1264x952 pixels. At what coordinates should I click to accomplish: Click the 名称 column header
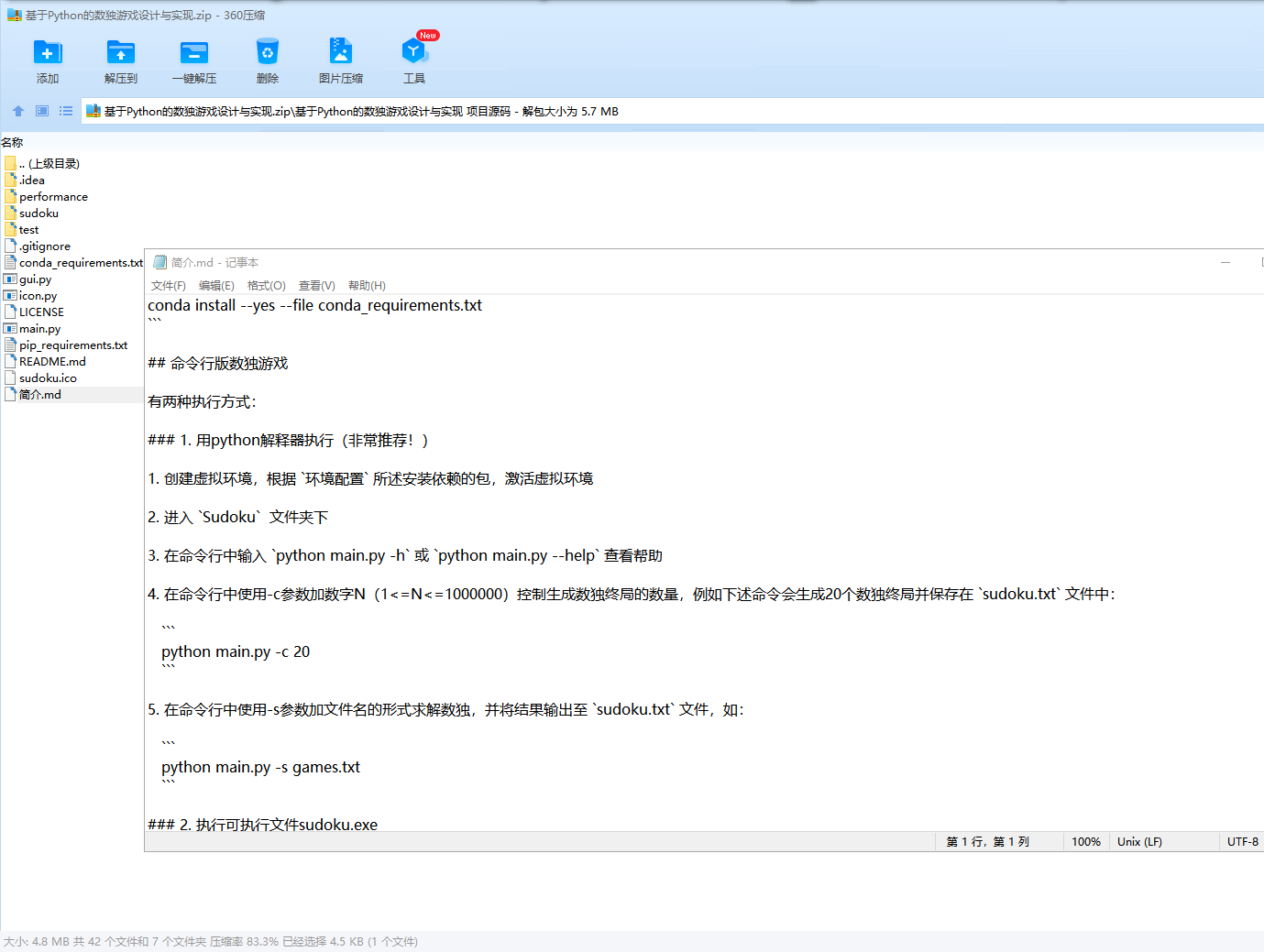(12, 142)
